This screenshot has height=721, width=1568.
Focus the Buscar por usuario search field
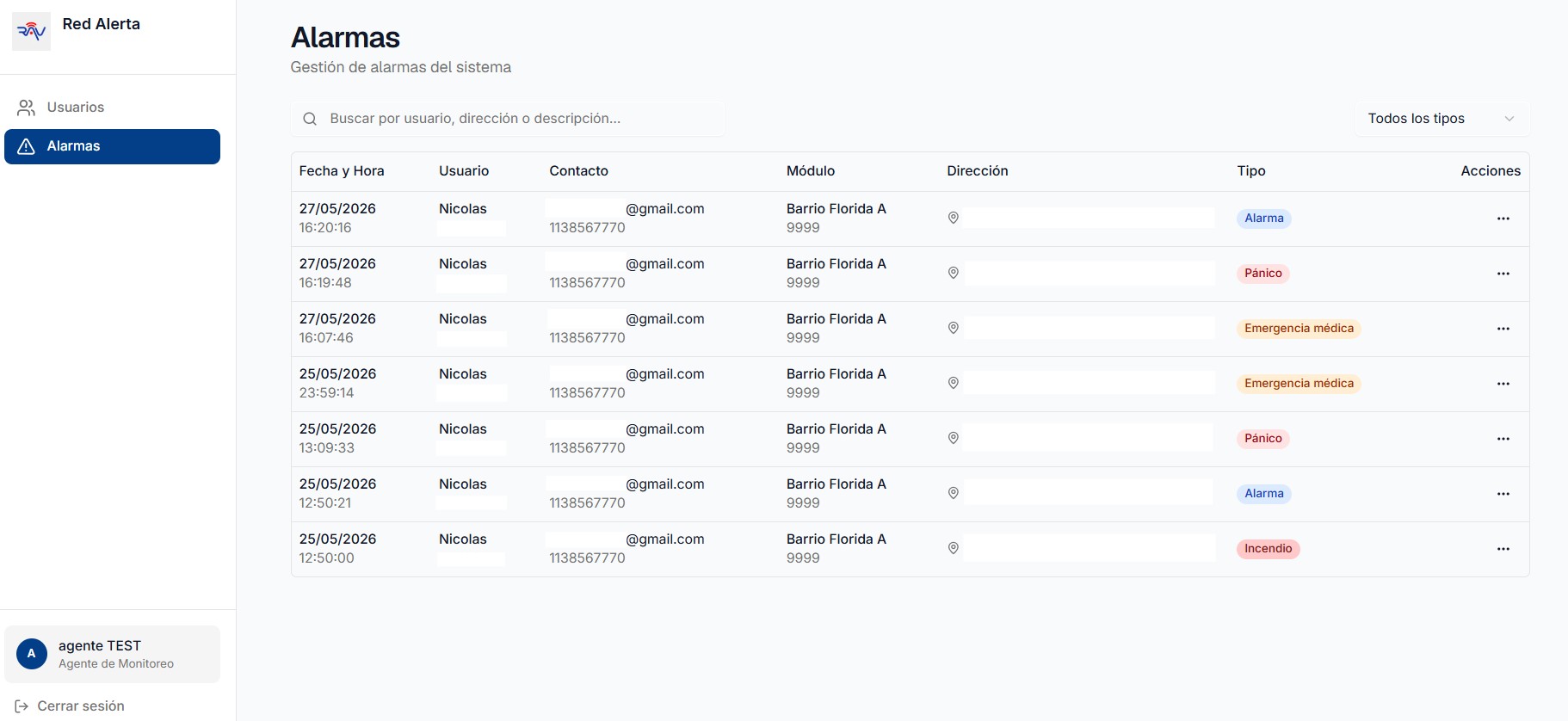508,119
